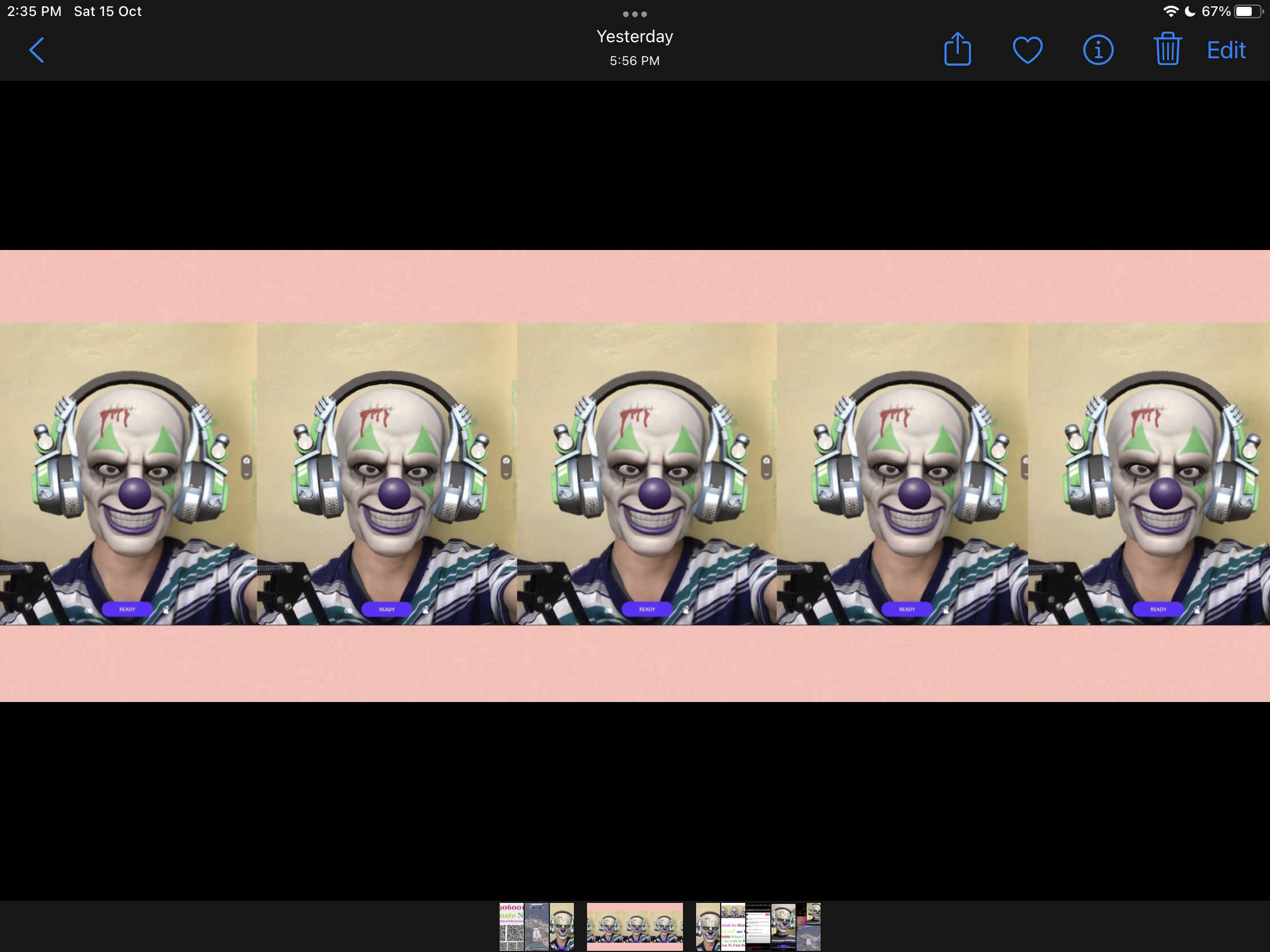1270x952 pixels.
Task: Tap the currently selected pink collage thumbnail
Action: pos(634,926)
